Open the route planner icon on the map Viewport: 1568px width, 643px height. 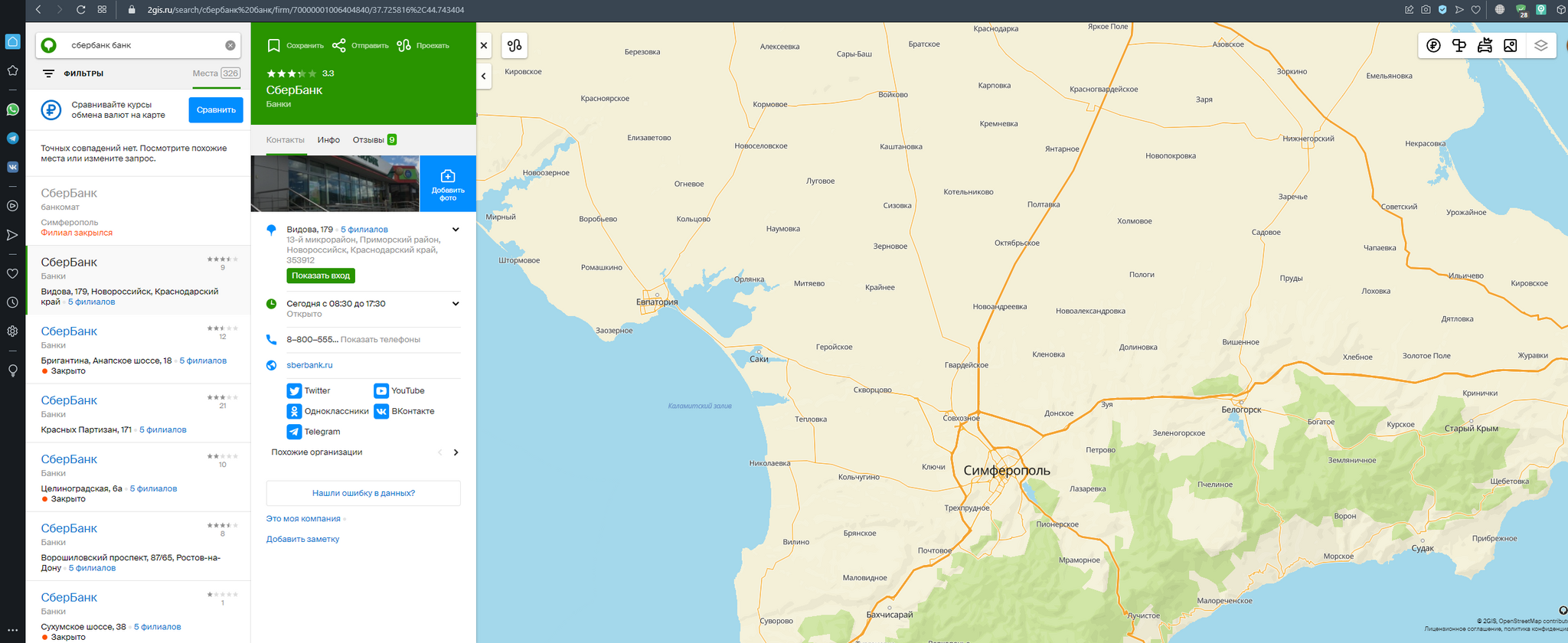pos(514,45)
